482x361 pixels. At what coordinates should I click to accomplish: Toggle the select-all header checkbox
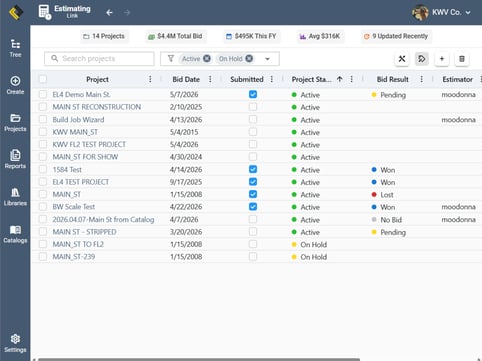(x=43, y=79)
